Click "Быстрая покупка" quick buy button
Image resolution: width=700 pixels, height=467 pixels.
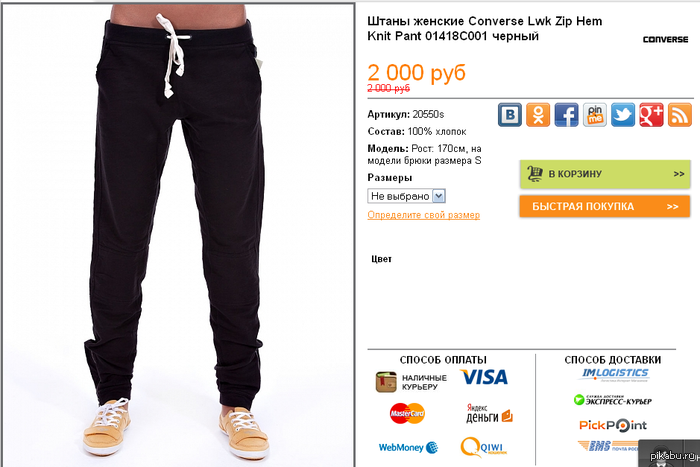[605, 206]
